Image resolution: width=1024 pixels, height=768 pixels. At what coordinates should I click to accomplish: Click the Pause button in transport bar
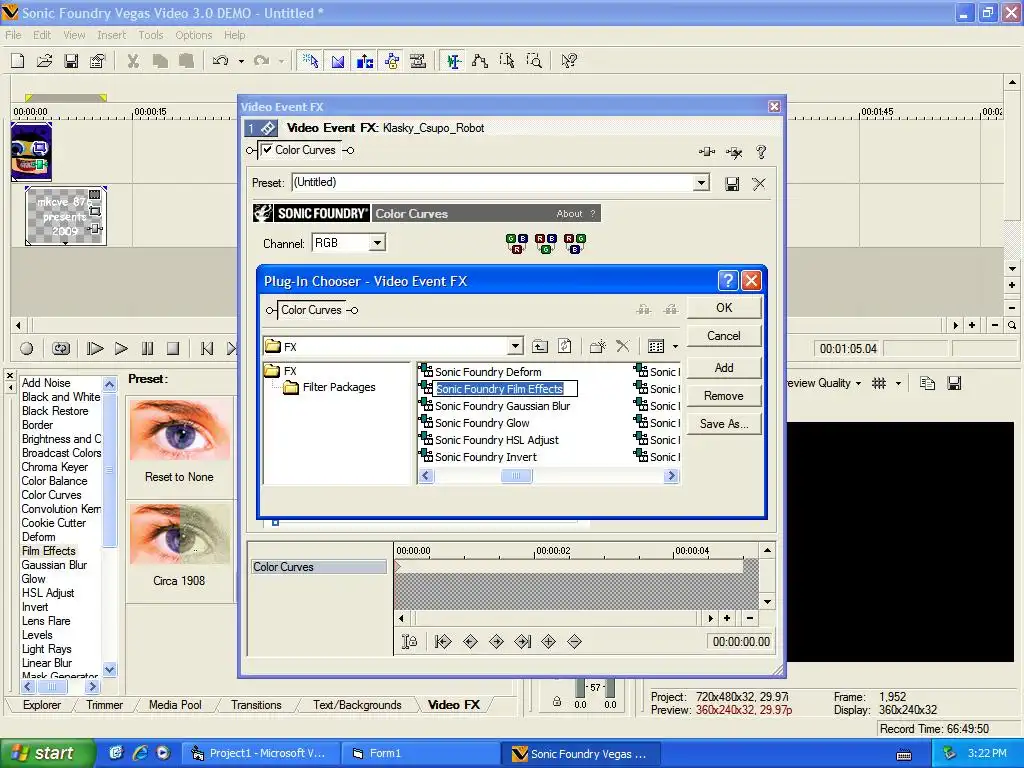[148, 349]
